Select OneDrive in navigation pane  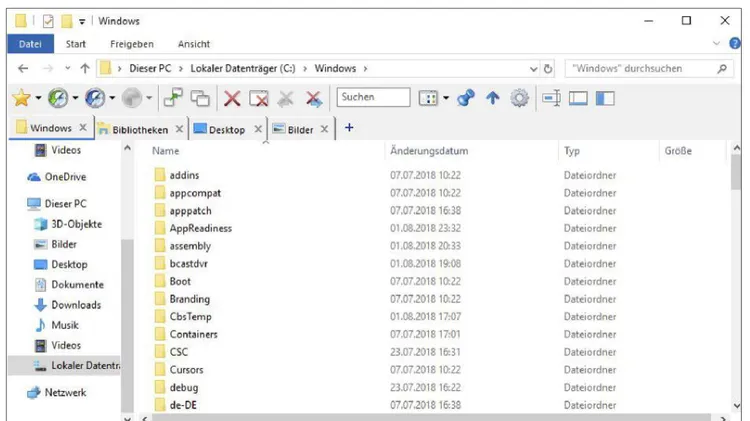click(66, 177)
